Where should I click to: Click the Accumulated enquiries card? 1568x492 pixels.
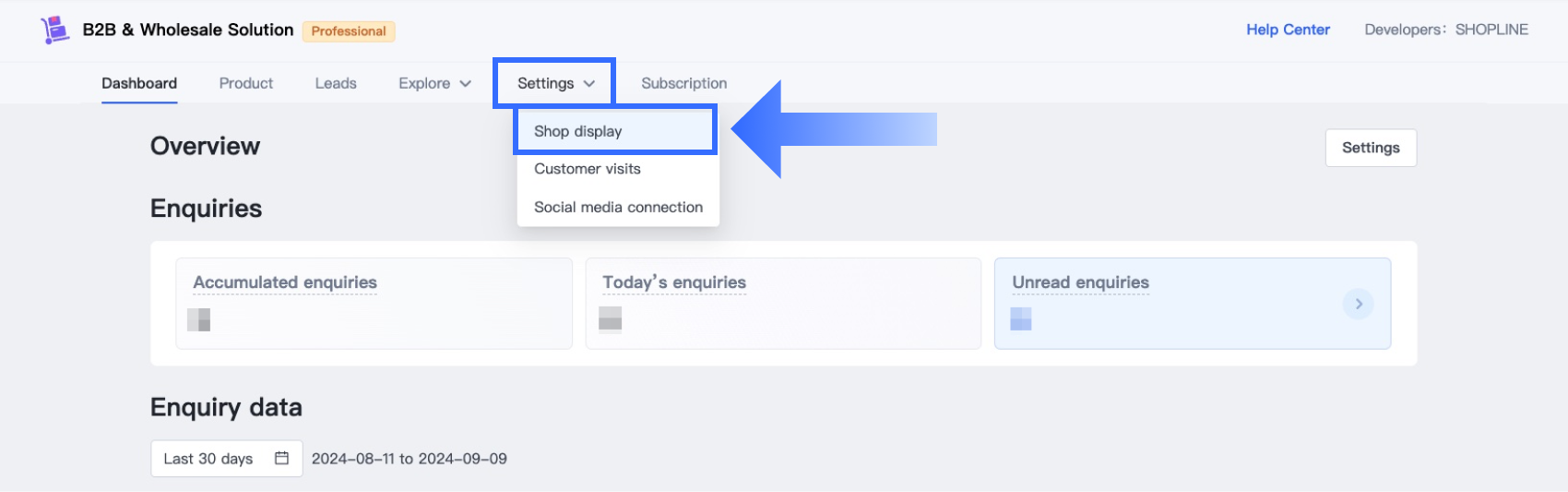coord(374,303)
